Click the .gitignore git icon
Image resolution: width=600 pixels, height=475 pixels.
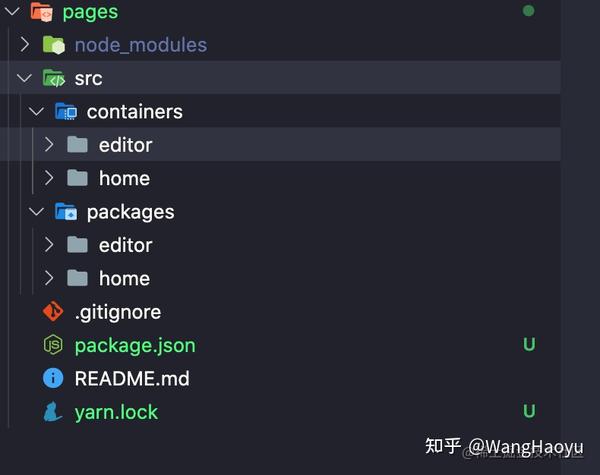(x=53, y=311)
